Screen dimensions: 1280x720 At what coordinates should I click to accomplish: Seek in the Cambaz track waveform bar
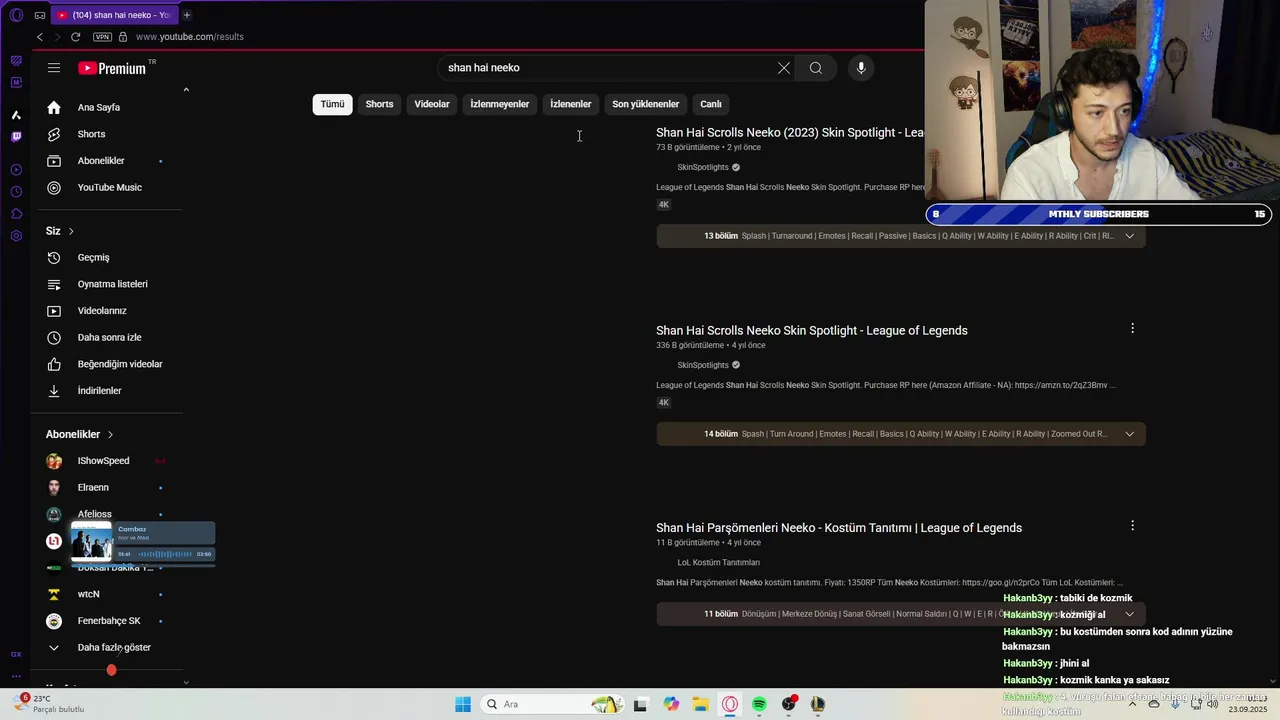pos(165,554)
